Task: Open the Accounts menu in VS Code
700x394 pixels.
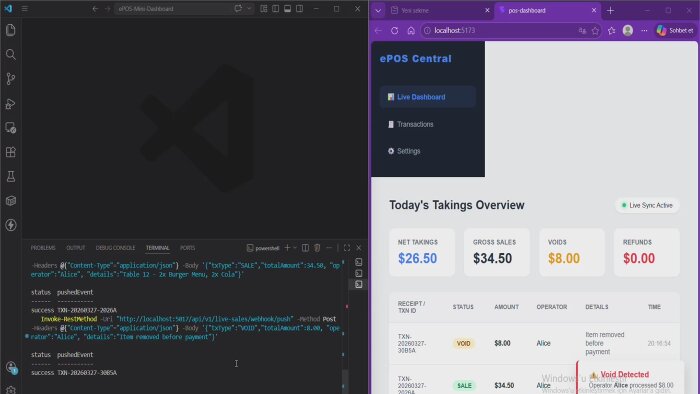Action: 11,368
